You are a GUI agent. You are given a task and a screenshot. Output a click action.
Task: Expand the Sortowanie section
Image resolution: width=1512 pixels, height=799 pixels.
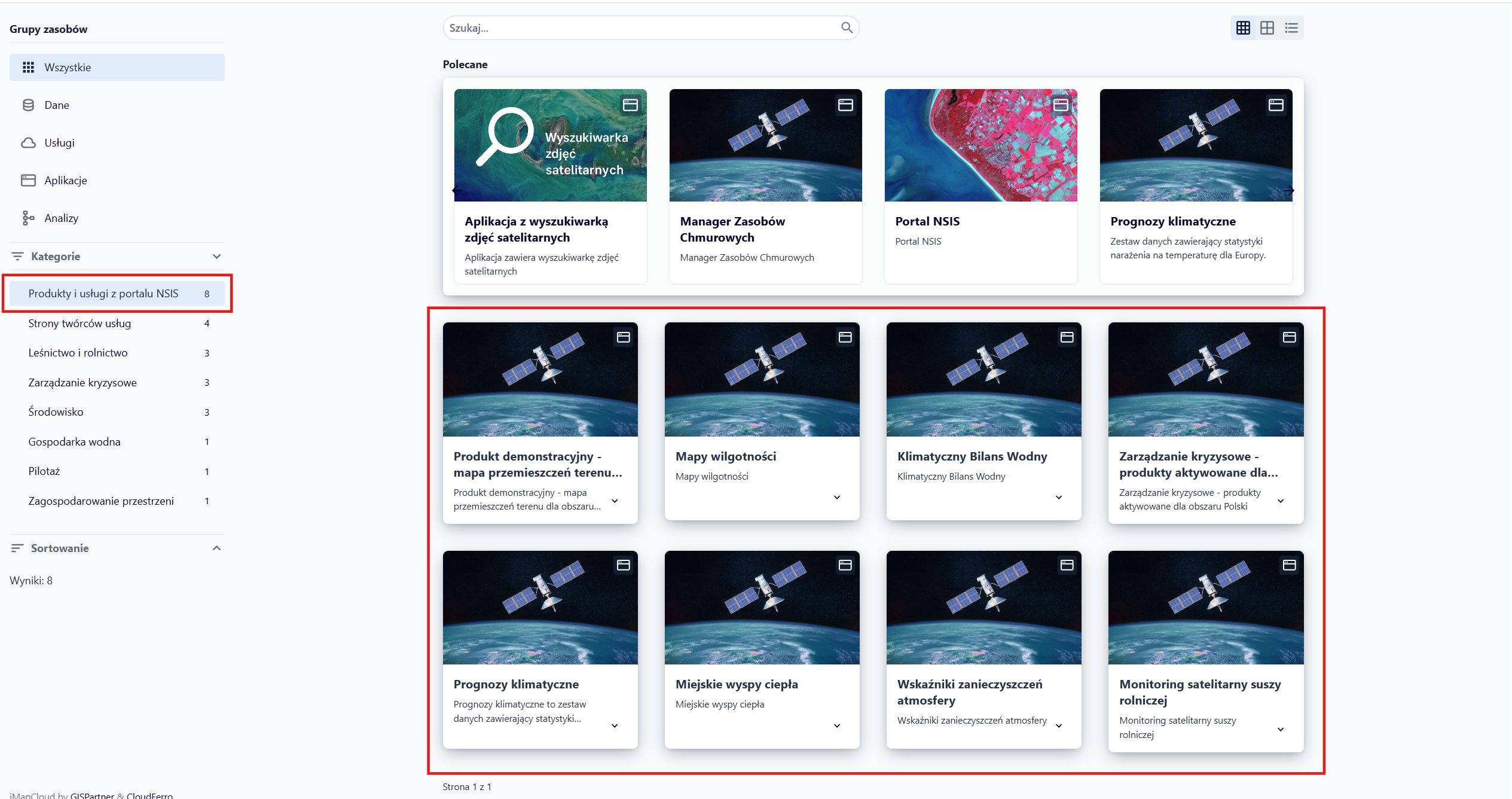point(216,548)
